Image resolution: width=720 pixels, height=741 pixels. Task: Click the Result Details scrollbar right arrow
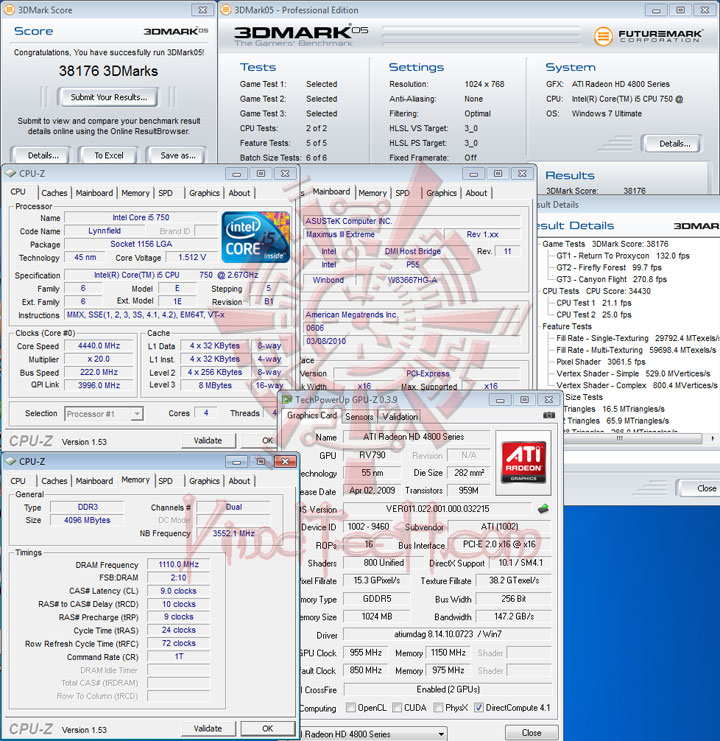(713, 439)
